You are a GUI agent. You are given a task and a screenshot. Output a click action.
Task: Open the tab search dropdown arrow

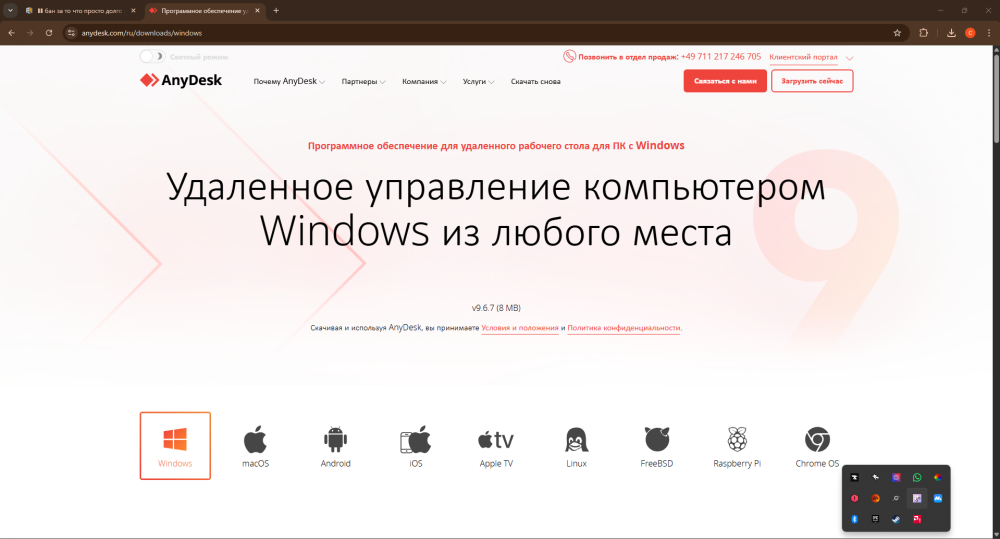tap(10, 10)
